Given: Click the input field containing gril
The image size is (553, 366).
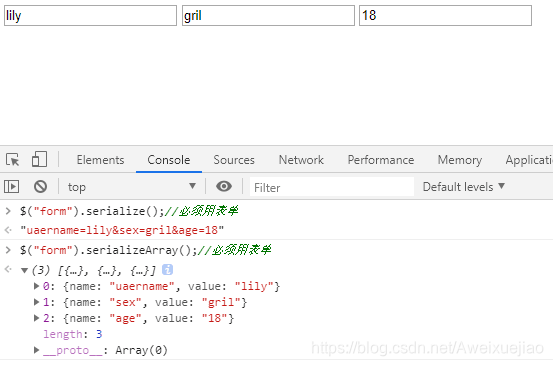Looking at the screenshot, I should click(x=268, y=16).
